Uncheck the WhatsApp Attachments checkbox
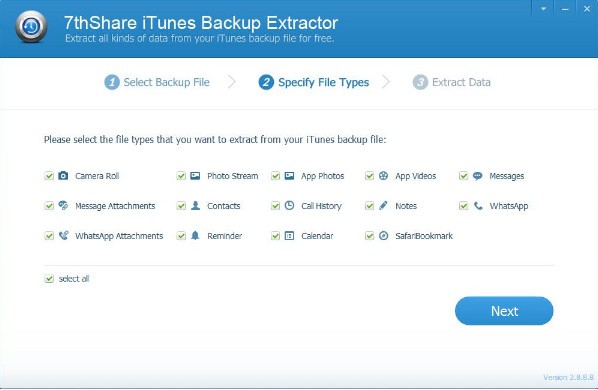Image resolution: width=598 pixels, height=390 pixels. [x=49, y=236]
